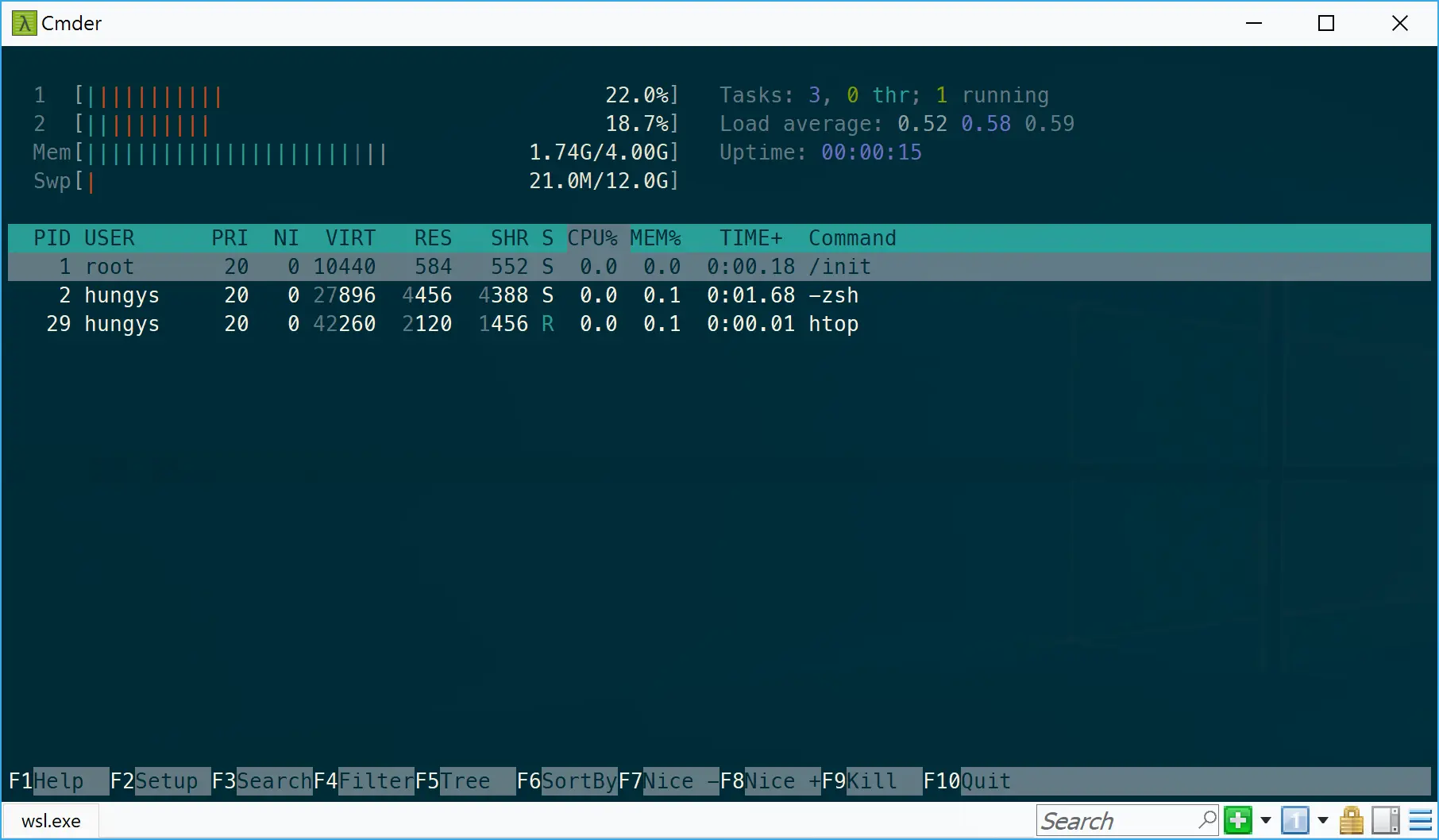Click the RES value 4456
Viewport: 1439px width, 840px height.
(427, 295)
